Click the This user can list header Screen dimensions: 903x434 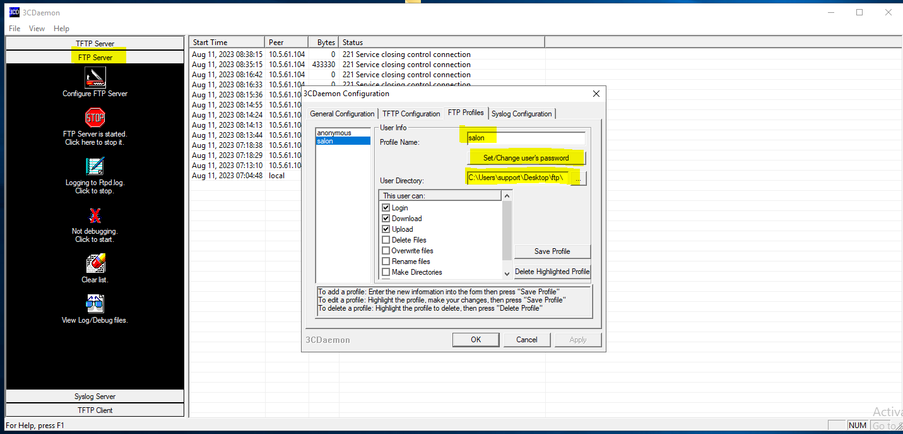440,196
